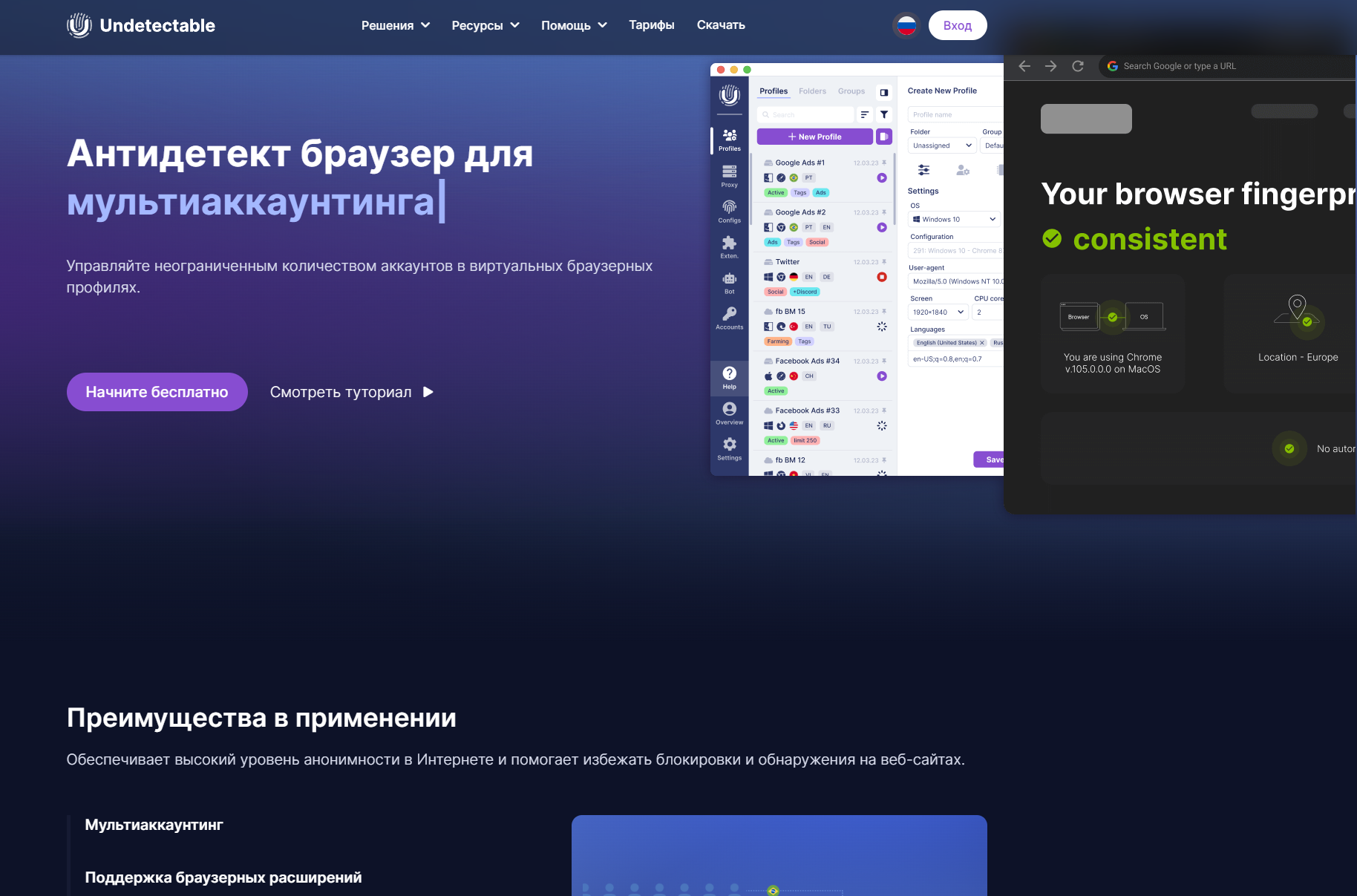Click the profile Search input field

(x=805, y=114)
